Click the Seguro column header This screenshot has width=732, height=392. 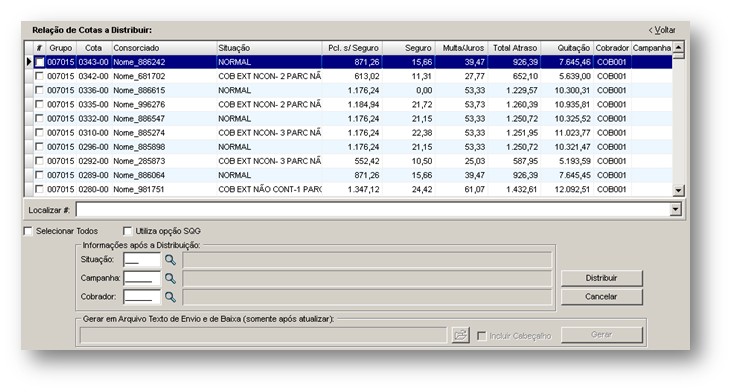tap(409, 48)
